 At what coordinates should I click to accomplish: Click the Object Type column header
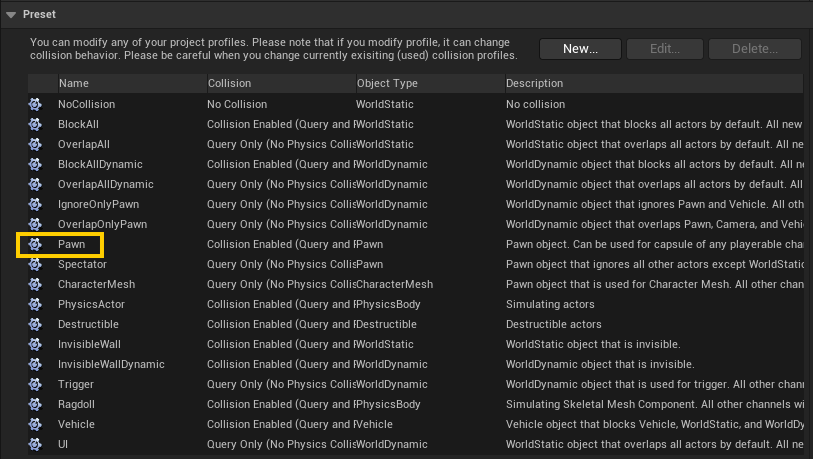387,83
